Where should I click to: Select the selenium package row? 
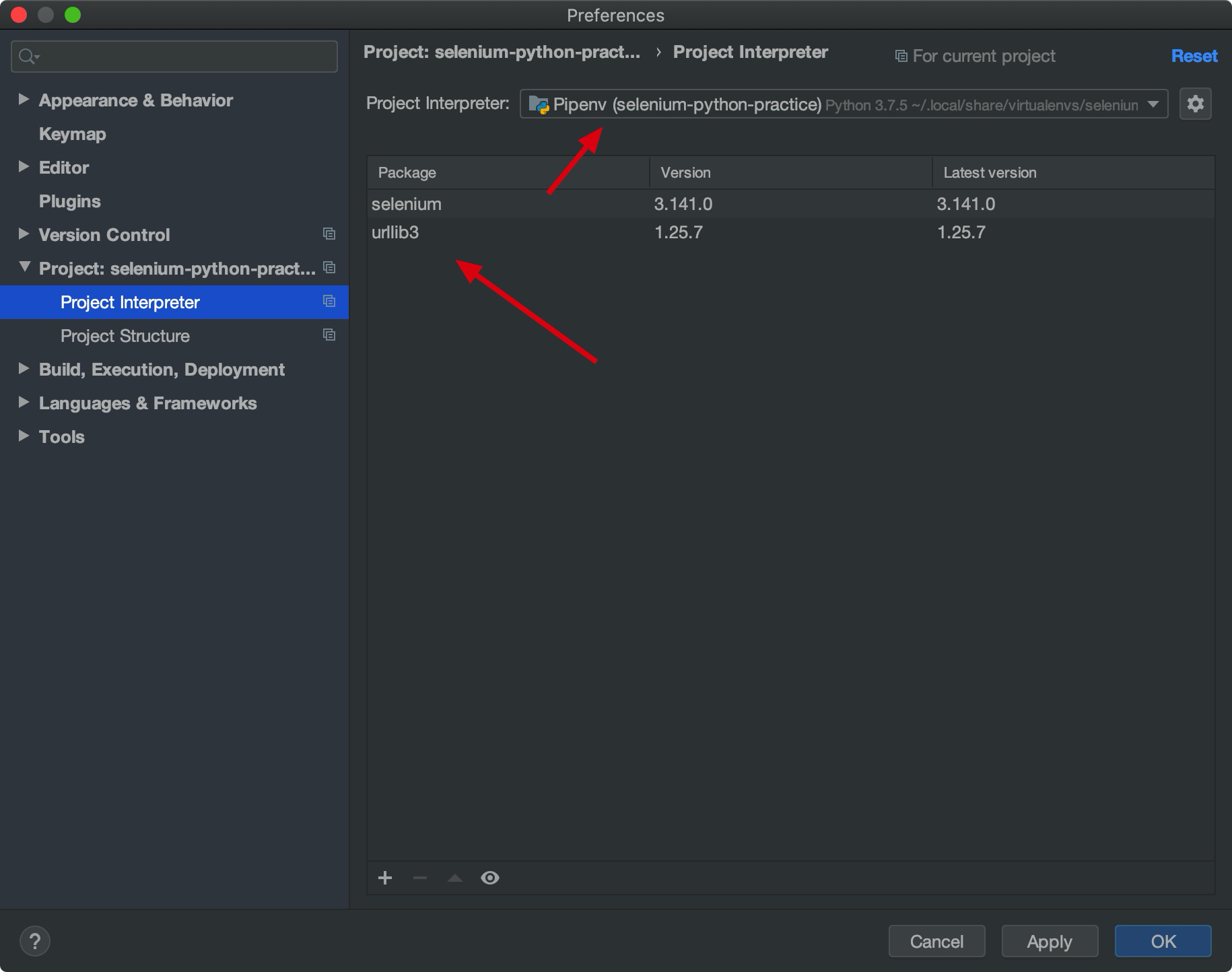(791, 204)
